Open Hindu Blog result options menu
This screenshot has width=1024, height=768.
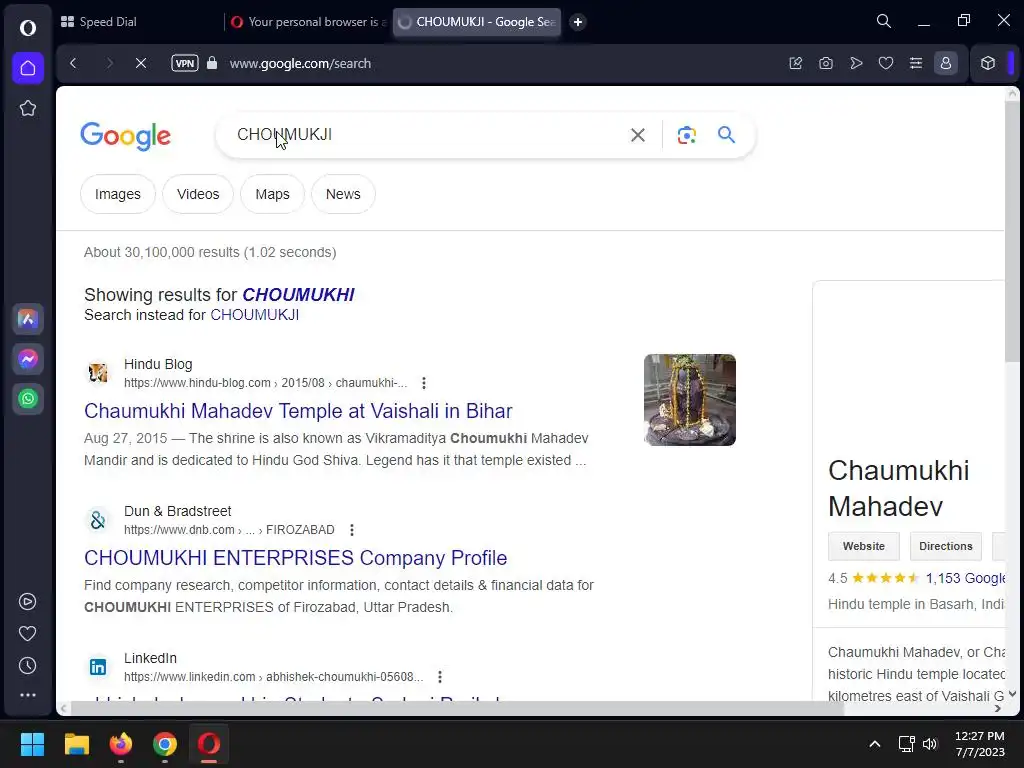[424, 383]
